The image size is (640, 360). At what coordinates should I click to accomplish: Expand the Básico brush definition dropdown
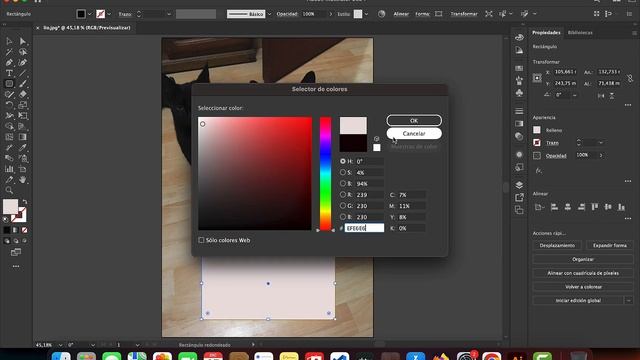pyautogui.click(x=269, y=14)
